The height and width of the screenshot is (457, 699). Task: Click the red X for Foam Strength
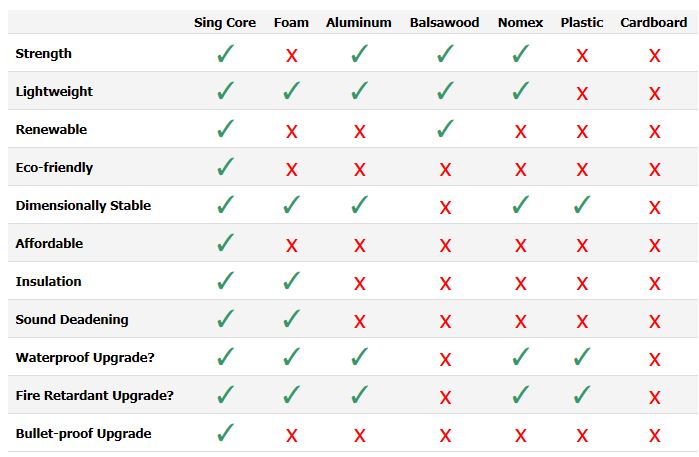coord(291,55)
